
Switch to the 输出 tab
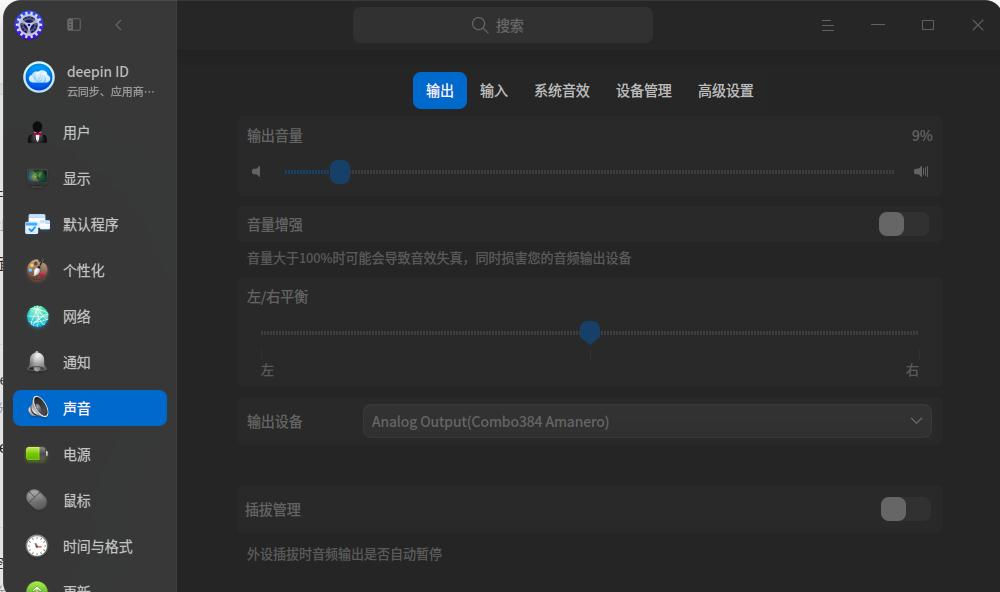click(439, 91)
